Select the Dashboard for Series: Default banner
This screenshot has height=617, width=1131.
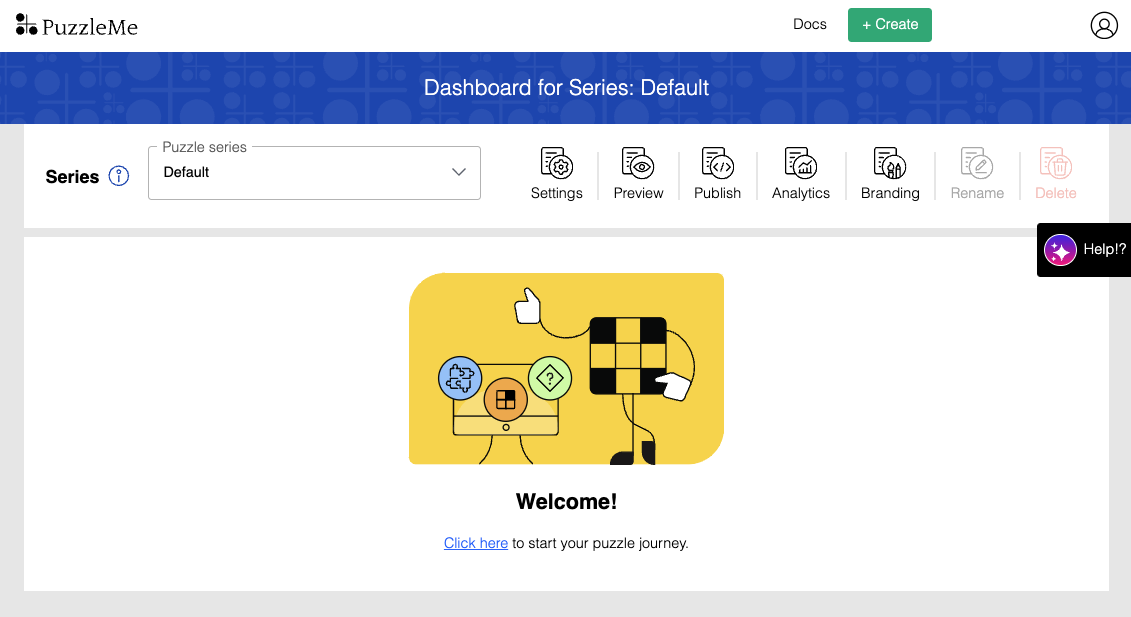point(566,88)
